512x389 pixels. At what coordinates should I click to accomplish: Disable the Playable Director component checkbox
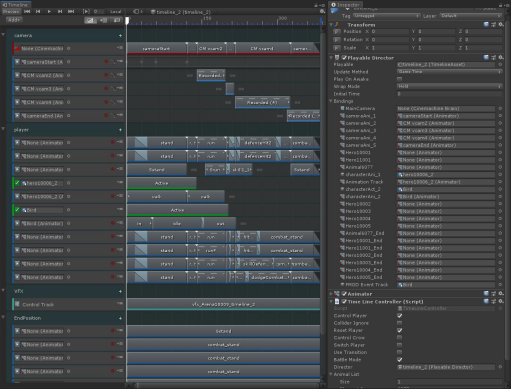click(344, 58)
